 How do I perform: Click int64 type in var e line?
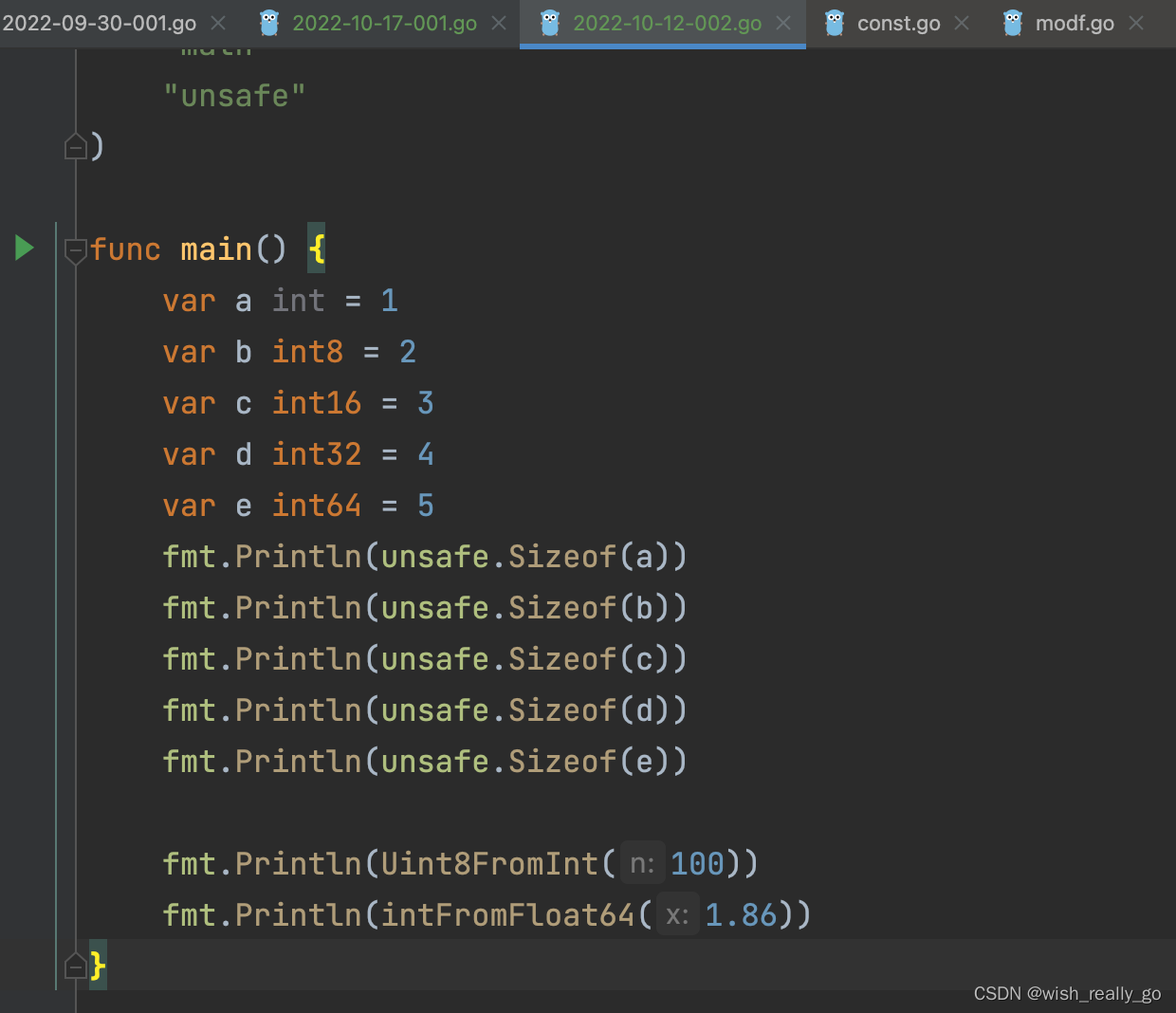coord(317,506)
